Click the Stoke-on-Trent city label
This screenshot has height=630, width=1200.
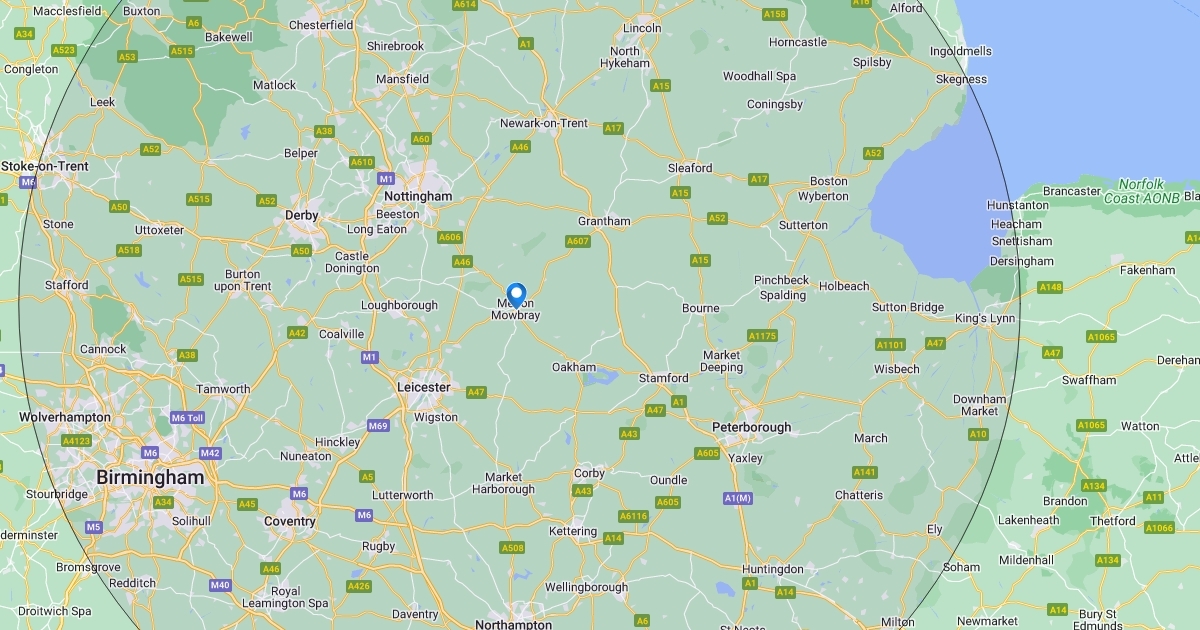[45, 166]
